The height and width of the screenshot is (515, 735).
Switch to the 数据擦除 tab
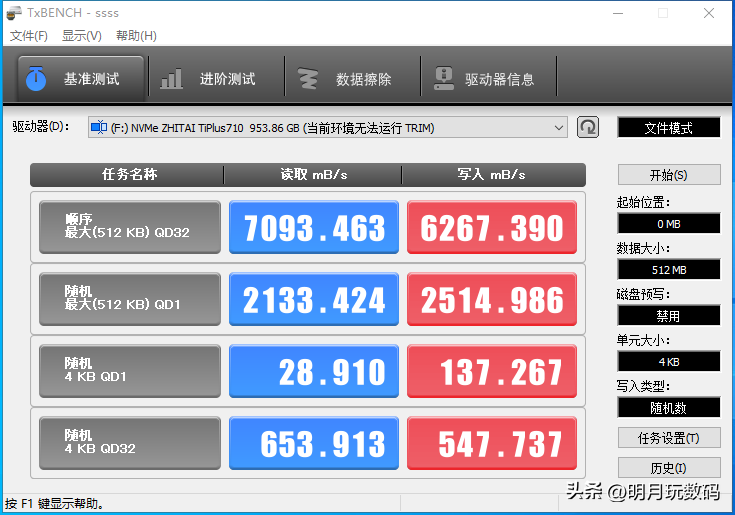352,78
